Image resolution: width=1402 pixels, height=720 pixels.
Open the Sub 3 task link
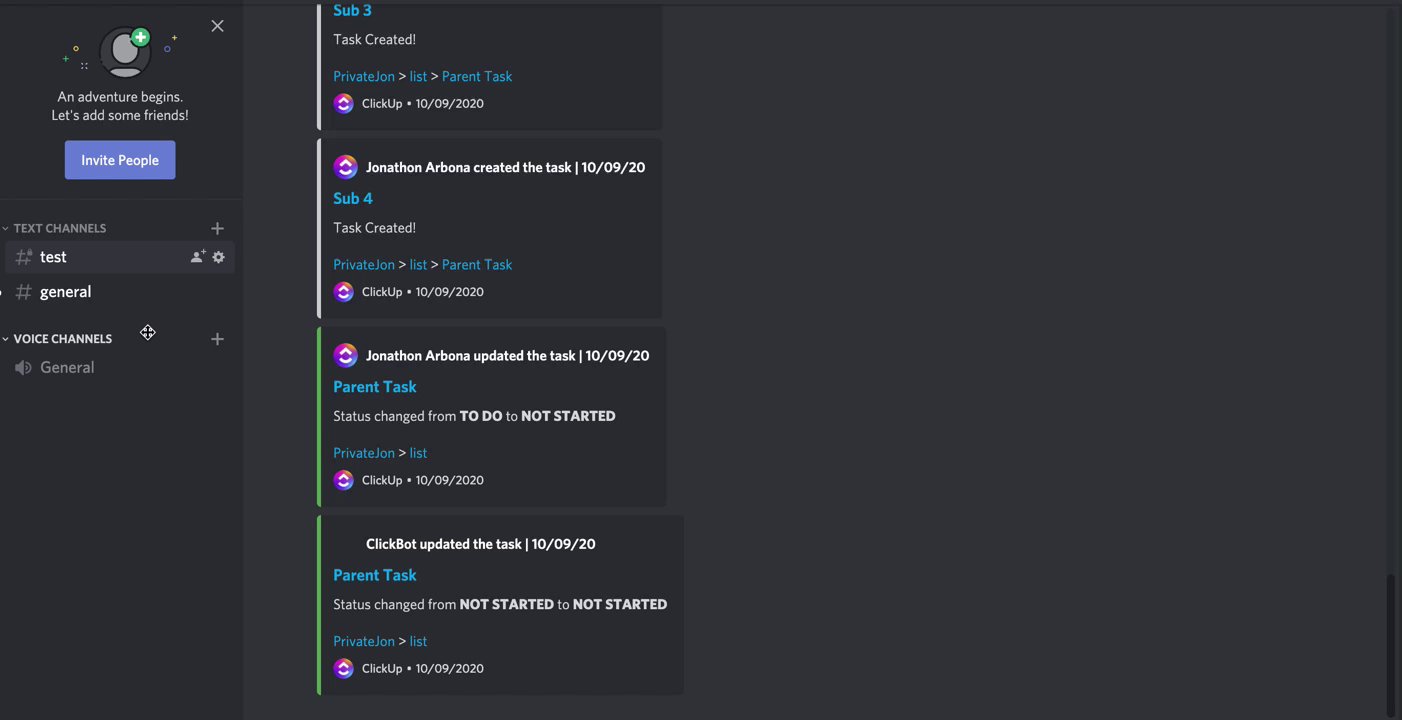pos(352,10)
